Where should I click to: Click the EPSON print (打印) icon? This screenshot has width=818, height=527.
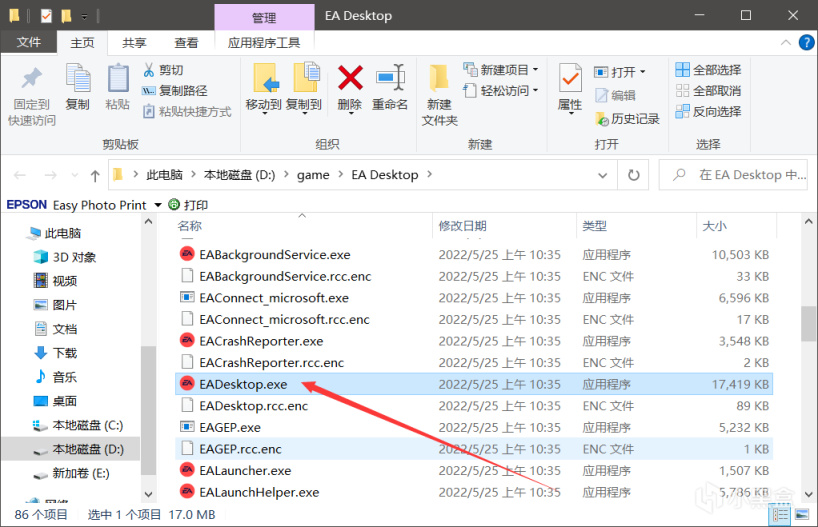click(174, 205)
